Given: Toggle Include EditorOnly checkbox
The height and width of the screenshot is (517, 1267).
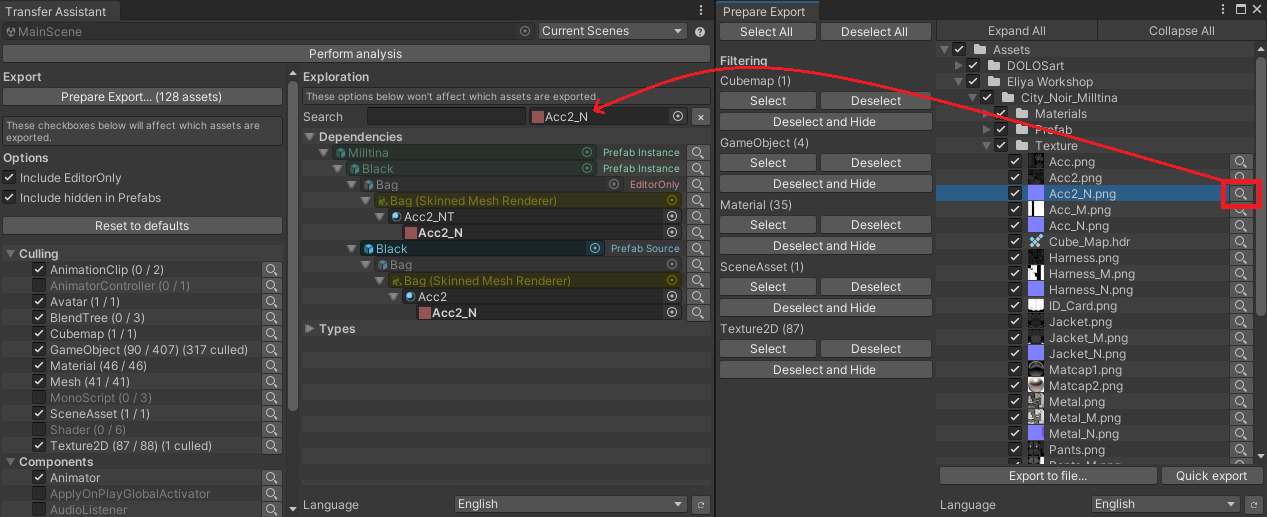Looking at the screenshot, I should (x=10, y=178).
